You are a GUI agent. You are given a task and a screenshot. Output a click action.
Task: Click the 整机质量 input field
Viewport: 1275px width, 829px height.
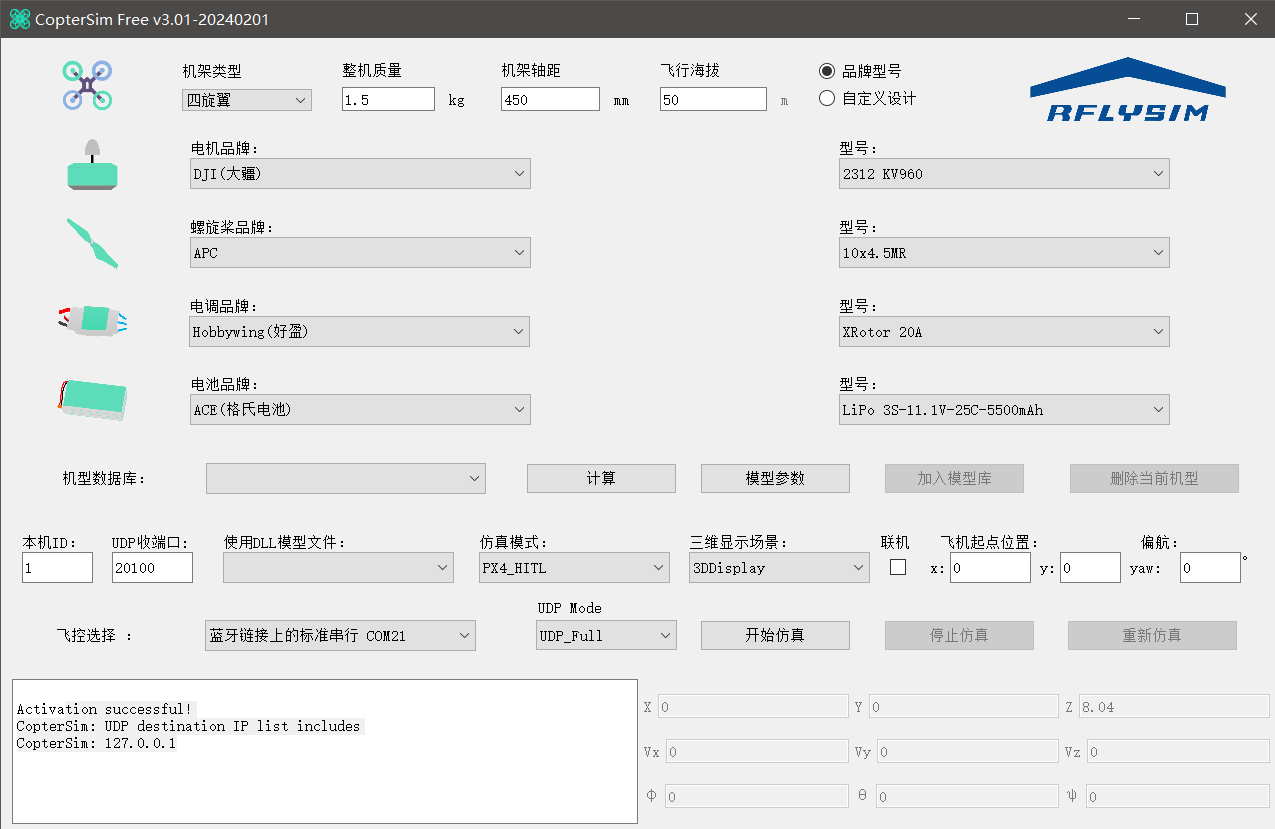coord(388,99)
